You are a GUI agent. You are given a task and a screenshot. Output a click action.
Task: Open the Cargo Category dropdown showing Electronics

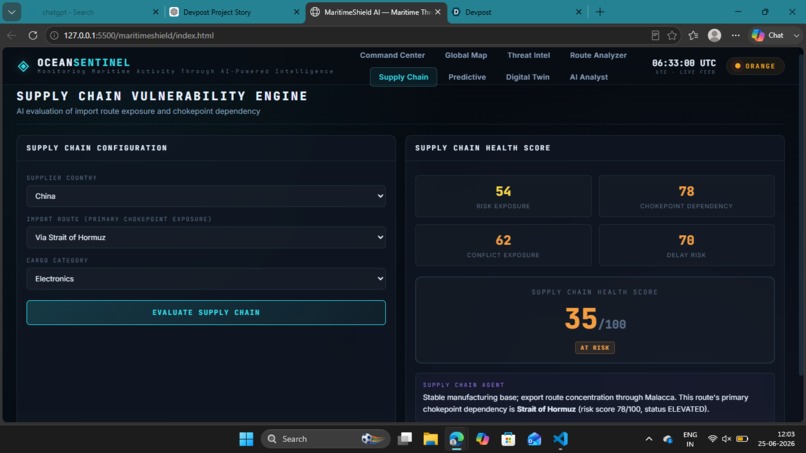coord(206,279)
